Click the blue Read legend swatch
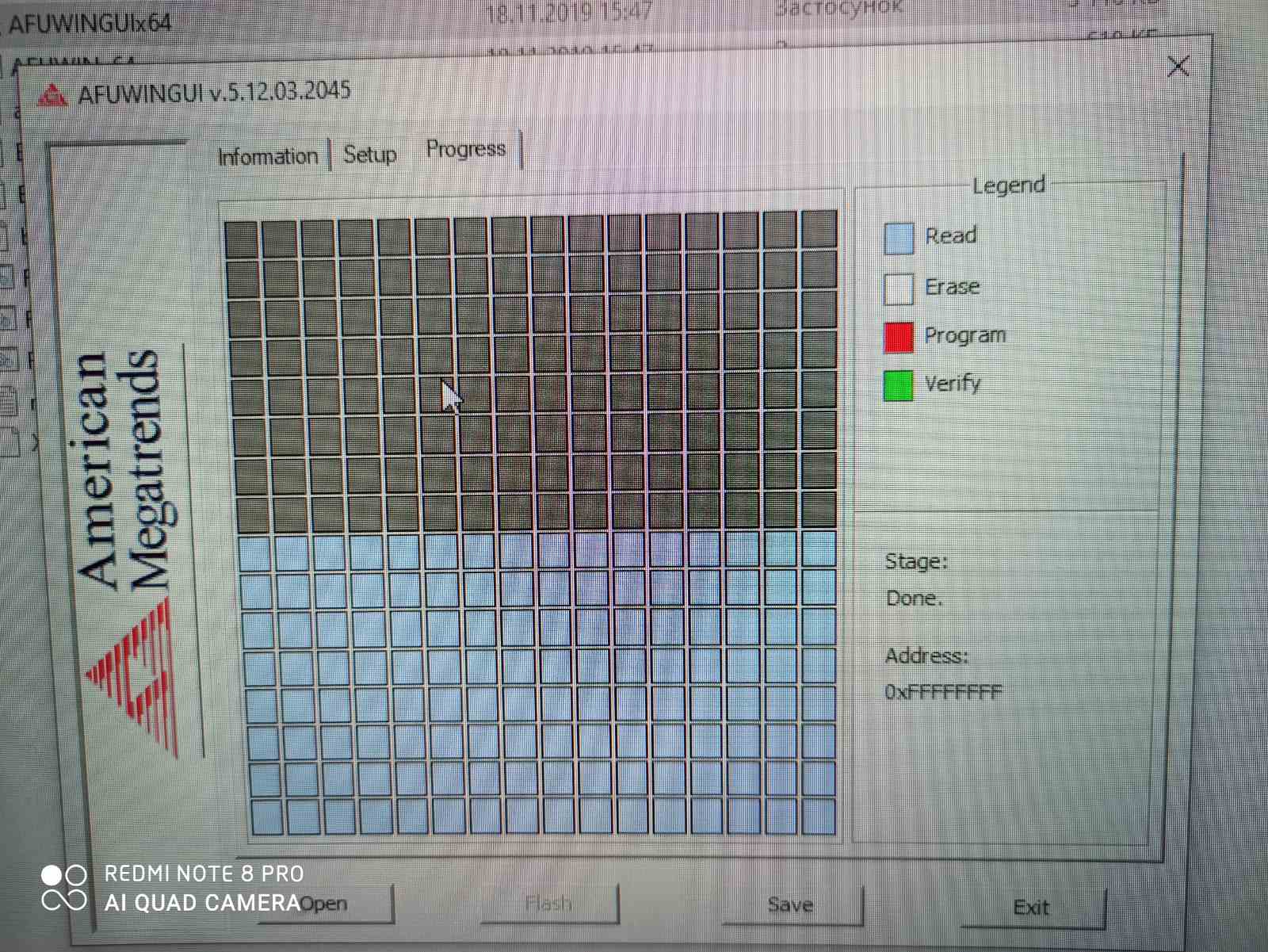 pos(899,239)
